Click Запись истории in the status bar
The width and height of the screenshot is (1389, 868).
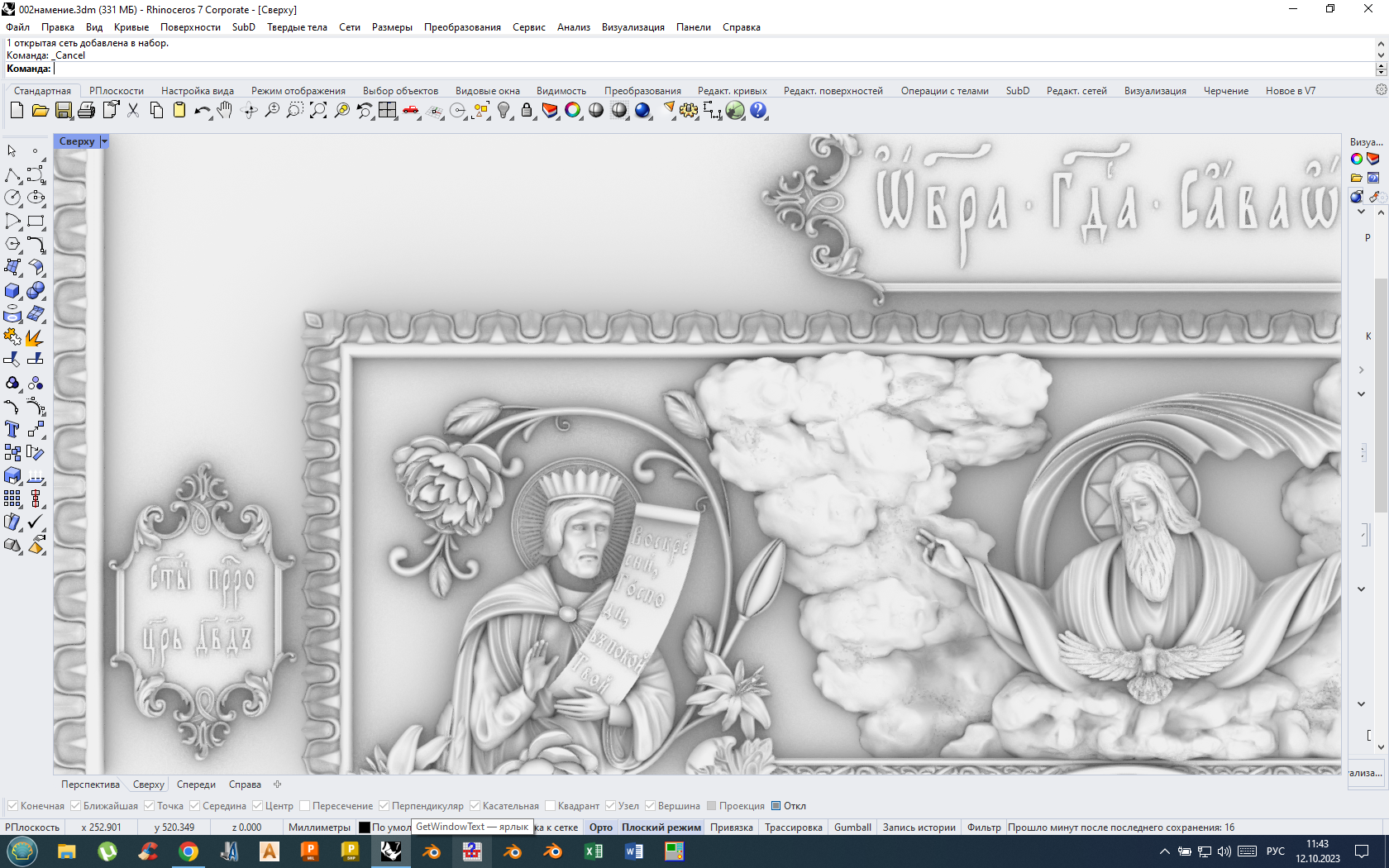(x=919, y=827)
